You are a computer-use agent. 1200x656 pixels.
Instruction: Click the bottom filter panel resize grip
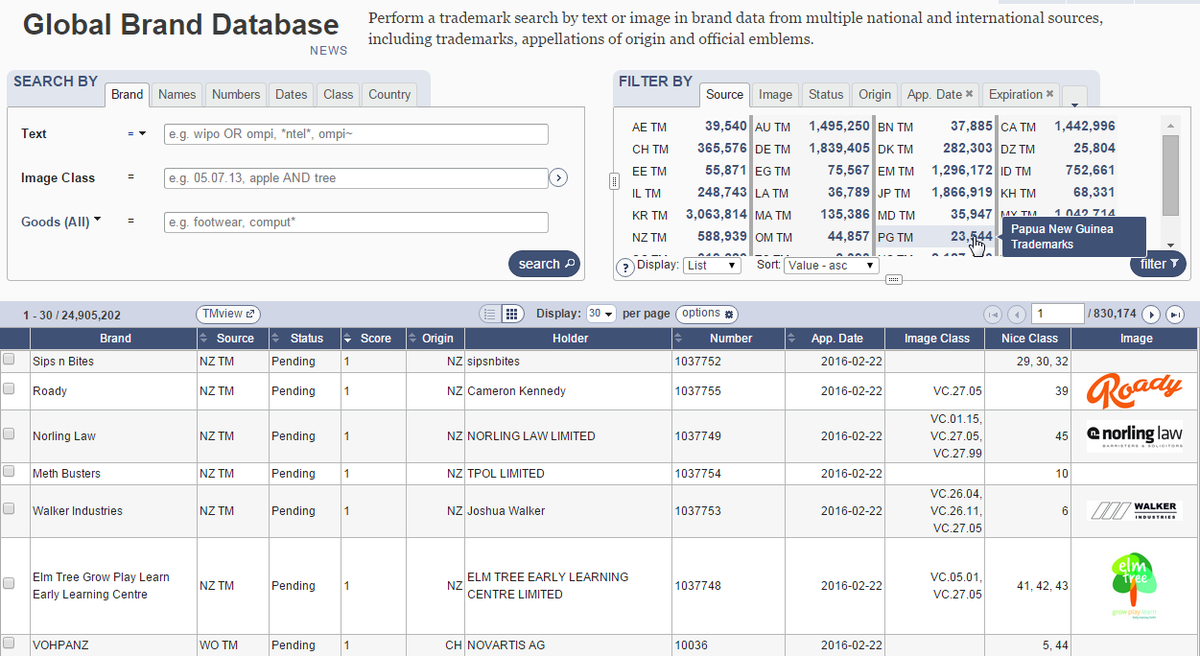pyautogui.click(x=894, y=279)
